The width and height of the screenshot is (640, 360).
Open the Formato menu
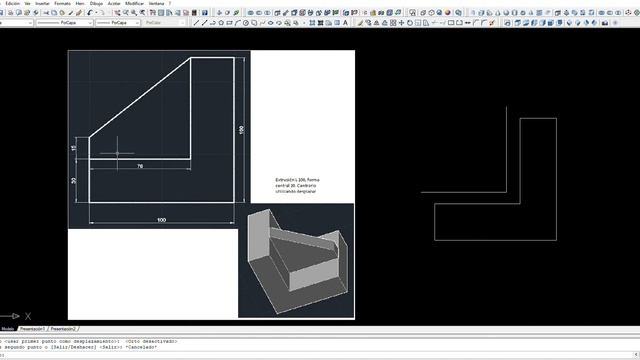(62, 3)
